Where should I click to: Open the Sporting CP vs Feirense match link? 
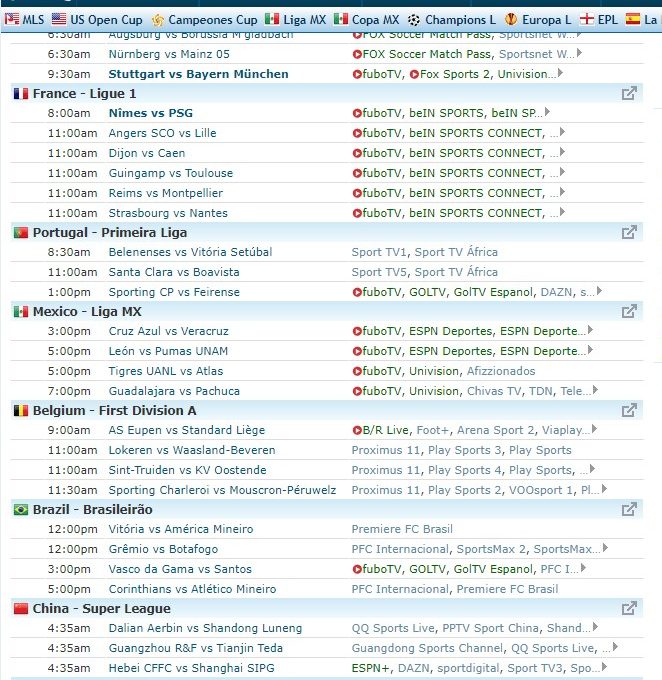point(174,292)
